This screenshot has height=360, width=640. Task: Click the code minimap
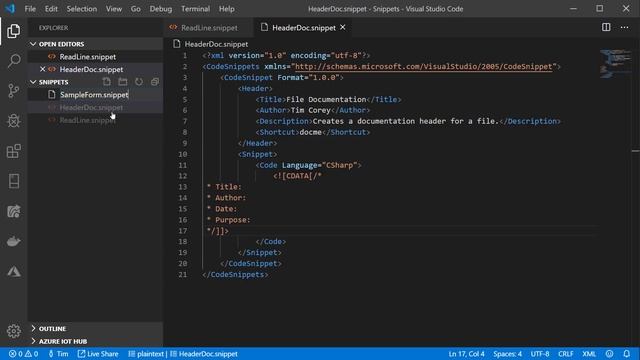[616, 64]
